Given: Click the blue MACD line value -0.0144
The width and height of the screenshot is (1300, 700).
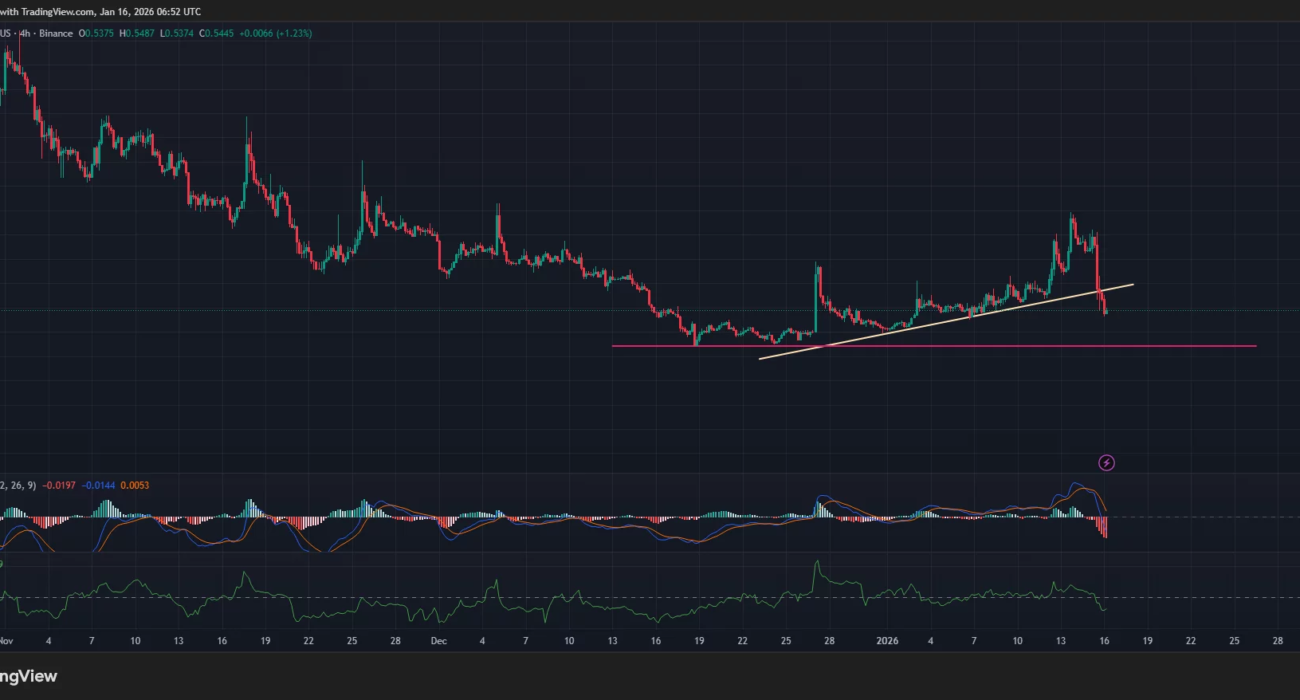Looking at the screenshot, I should tap(98, 486).
